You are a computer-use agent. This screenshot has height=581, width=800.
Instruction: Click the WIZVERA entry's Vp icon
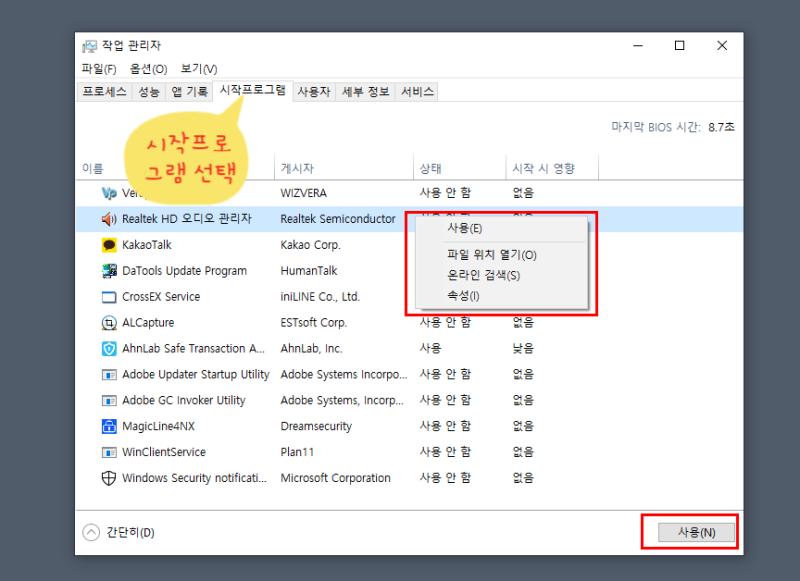(109, 193)
